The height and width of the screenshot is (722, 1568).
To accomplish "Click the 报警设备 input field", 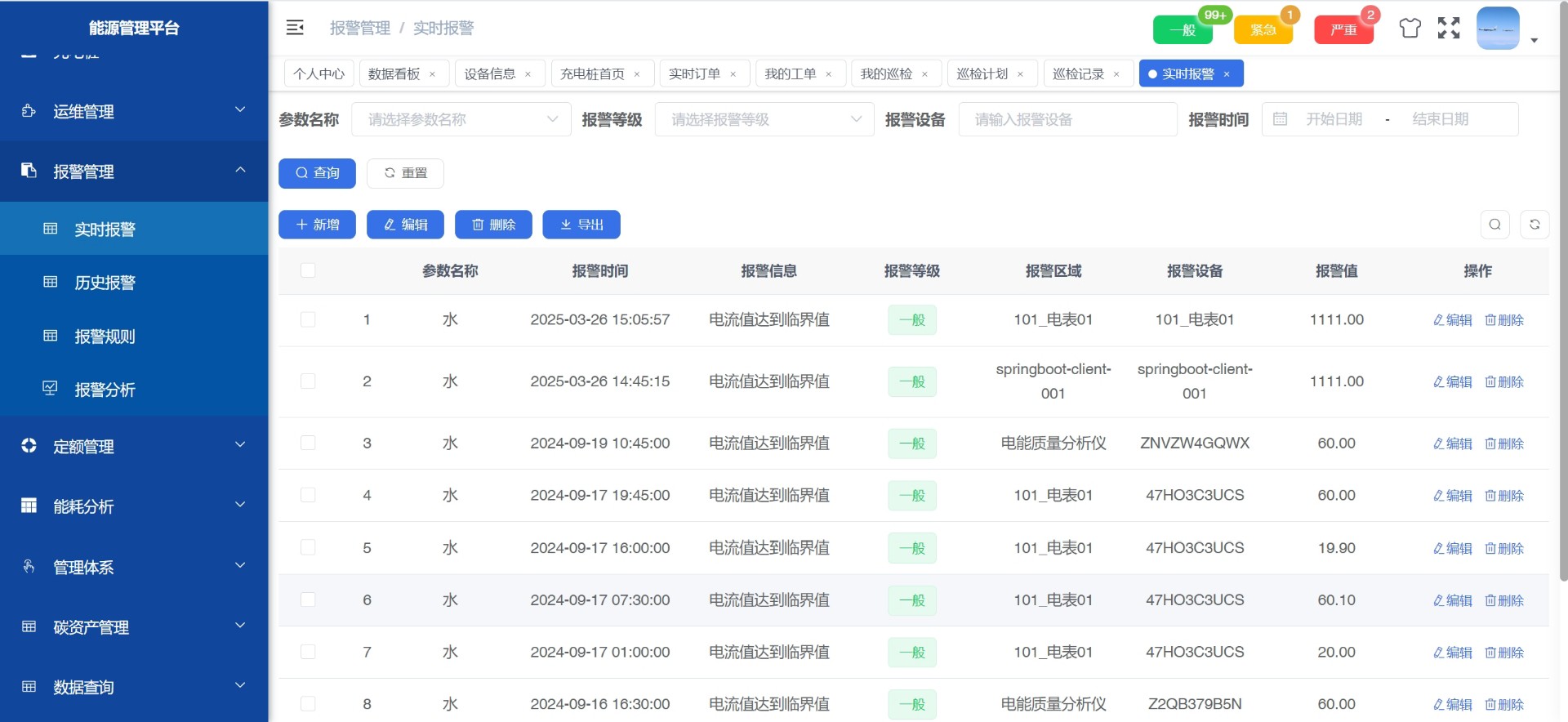I will 1067,119.
